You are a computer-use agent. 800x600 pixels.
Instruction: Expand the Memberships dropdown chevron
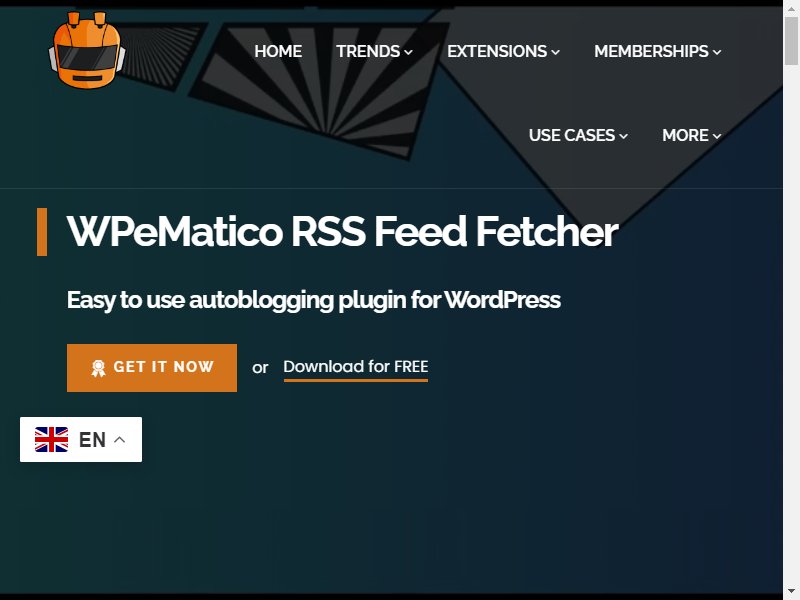coord(717,52)
